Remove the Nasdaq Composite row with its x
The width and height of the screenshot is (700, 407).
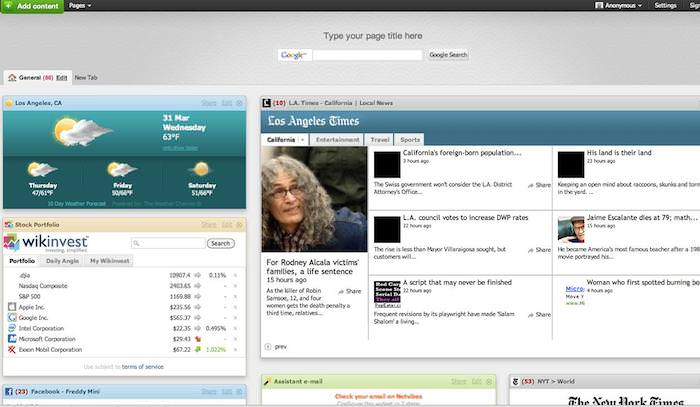coord(235,286)
